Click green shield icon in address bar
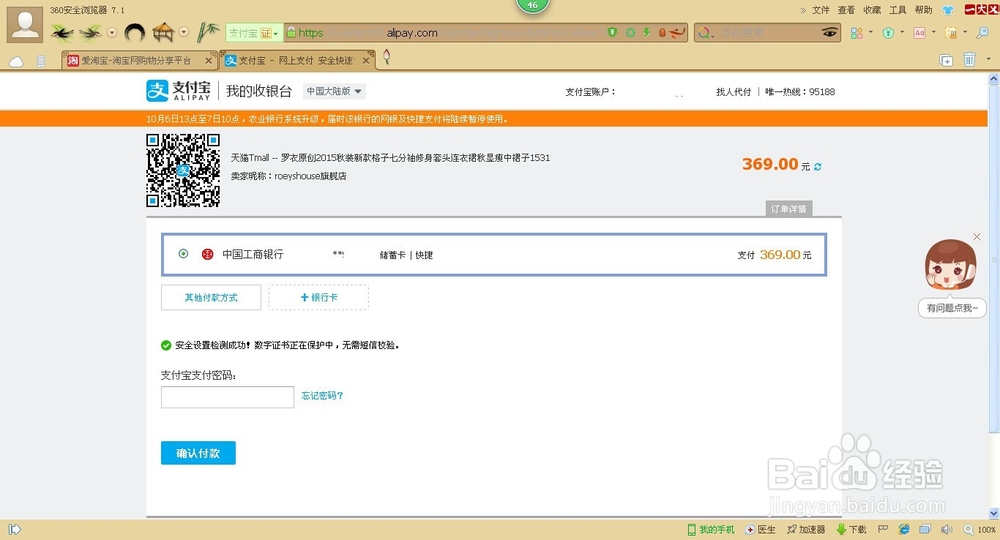1000x540 pixels. tap(612, 33)
